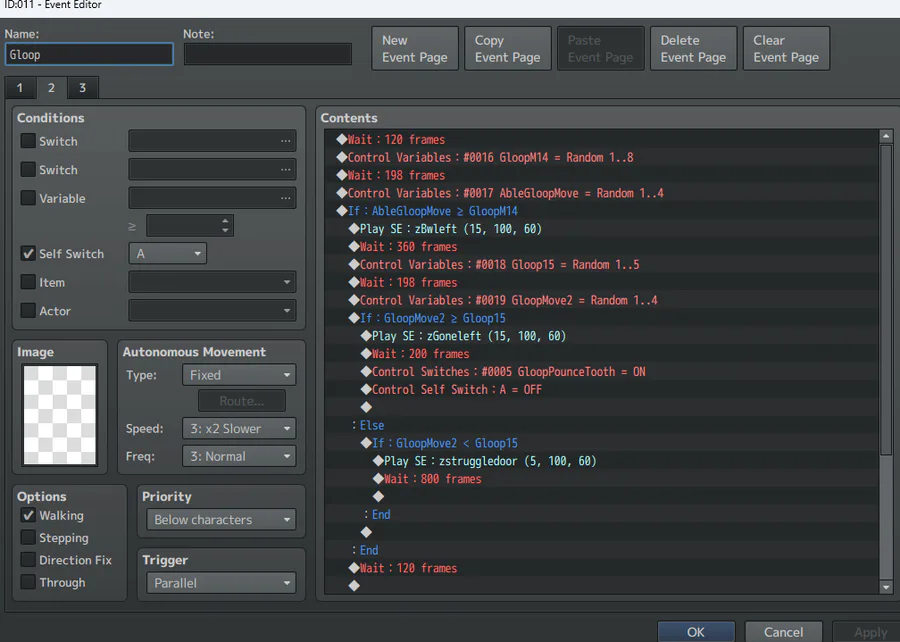Enable the second Switch condition checkbox
Screen dimensions: 900x642
coord(28,169)
